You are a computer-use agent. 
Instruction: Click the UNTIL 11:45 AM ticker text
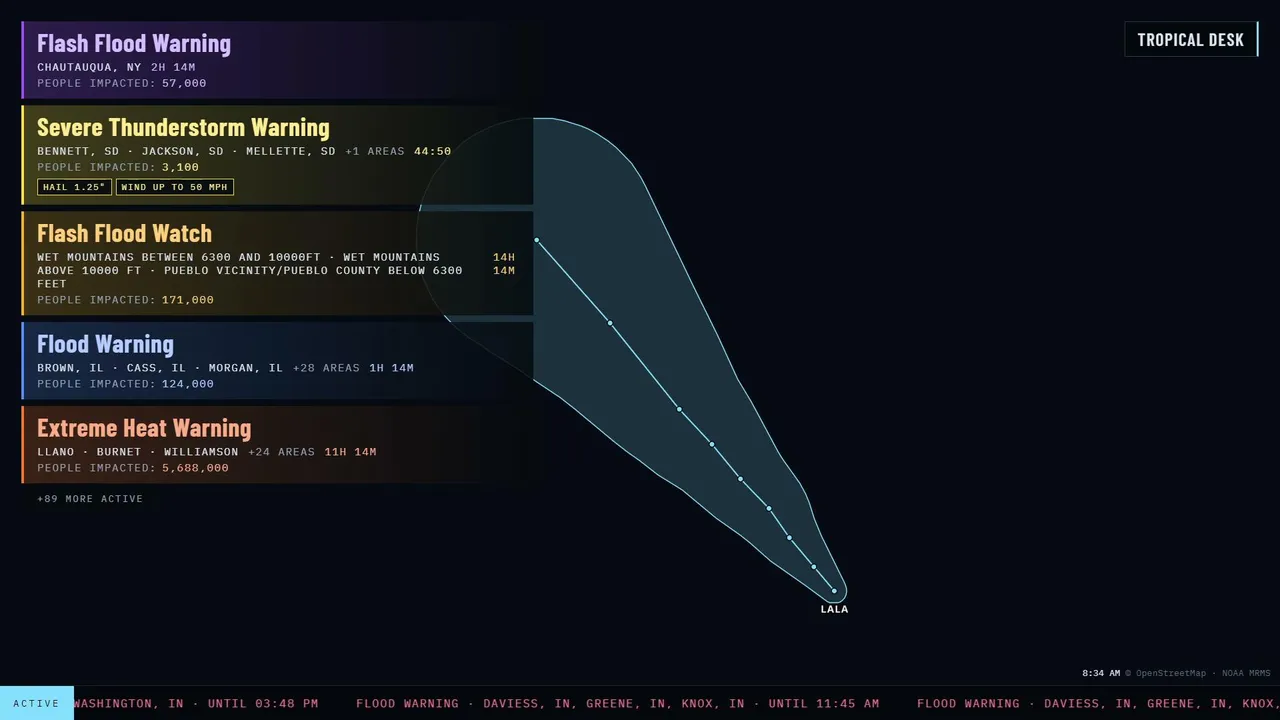[824, 704]
